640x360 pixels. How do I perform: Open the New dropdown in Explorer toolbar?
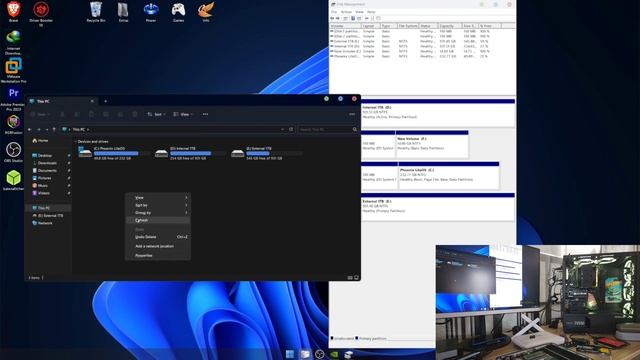(x=40, y=114)
